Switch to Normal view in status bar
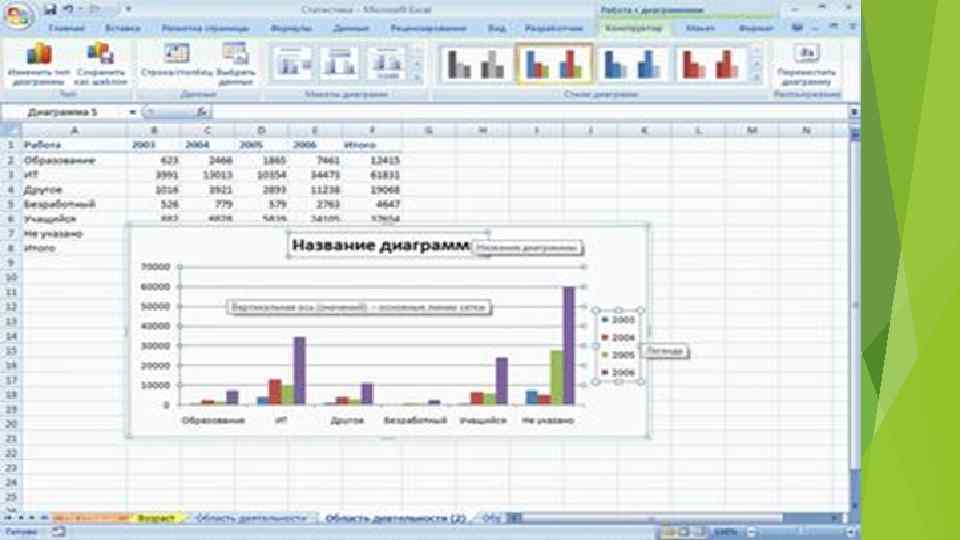This screenshot has height=540, width=960. 669,532
